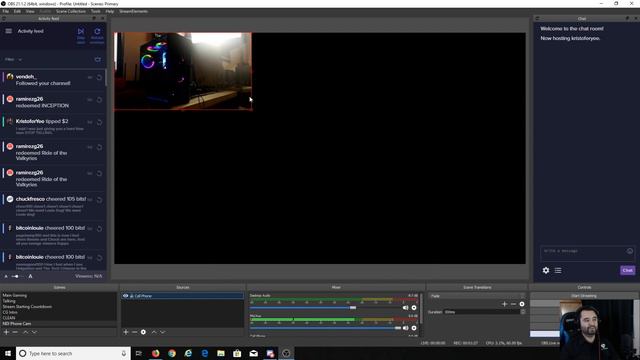Move source up in Sources list
Viewport: 640px width, 360px height.
click(x=154, y=332)
